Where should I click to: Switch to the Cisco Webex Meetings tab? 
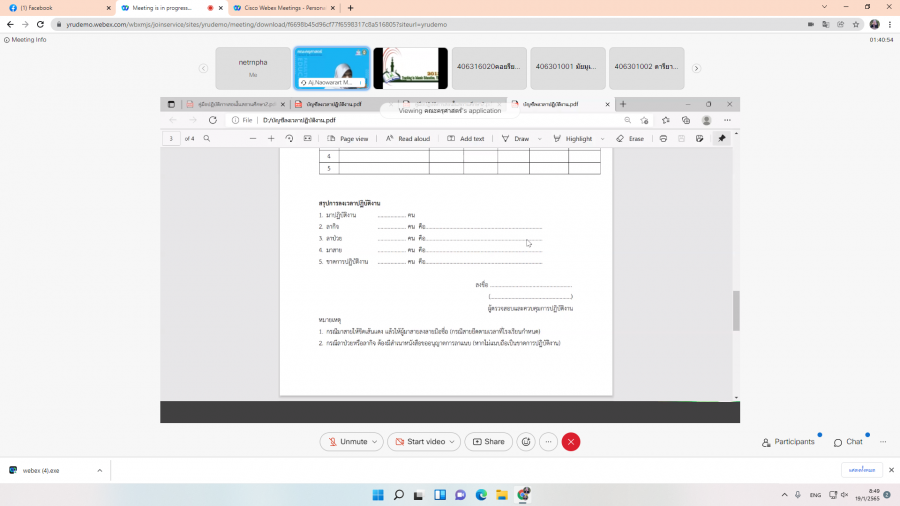pos(280,8)
